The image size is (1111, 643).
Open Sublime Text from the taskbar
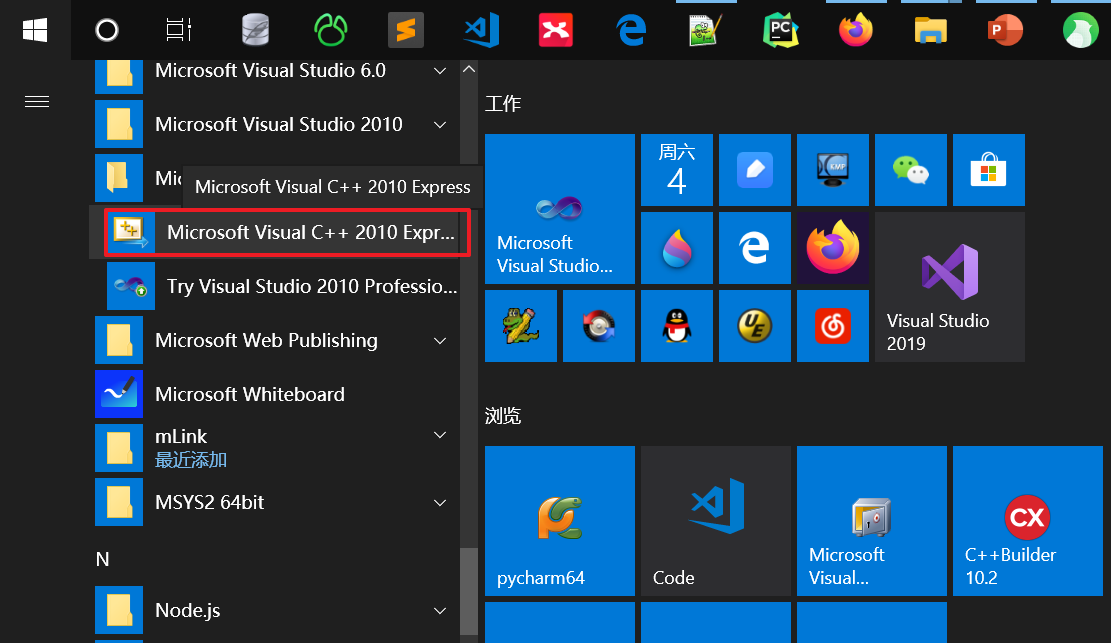point(406,30)
